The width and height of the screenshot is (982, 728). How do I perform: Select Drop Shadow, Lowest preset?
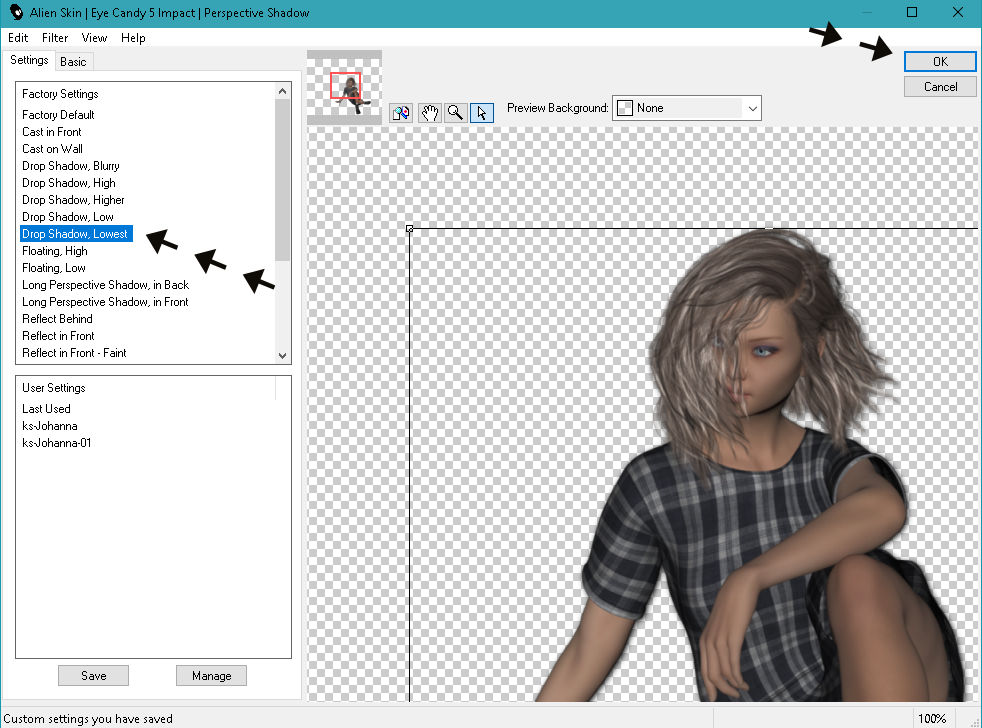coord(76,234)
